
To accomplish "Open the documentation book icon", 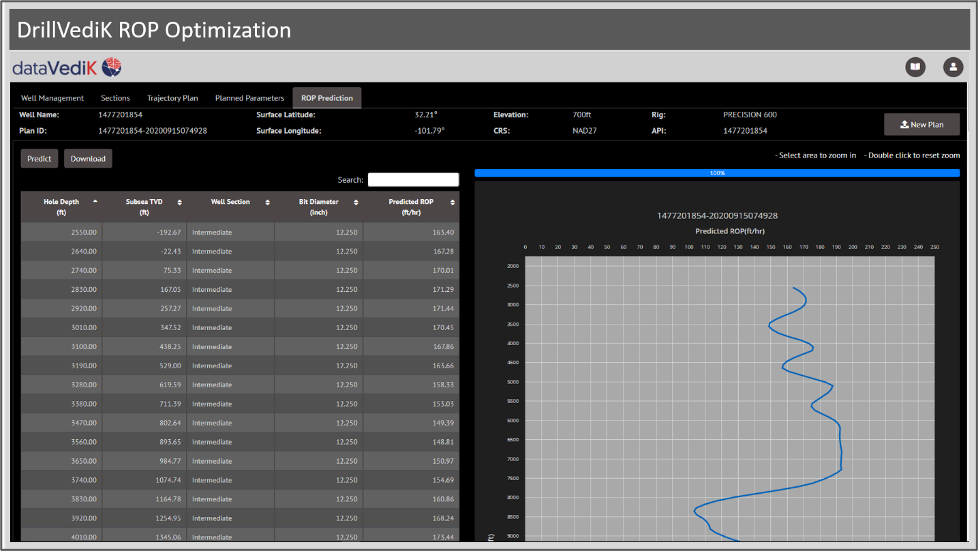I will tap(915, 67).
